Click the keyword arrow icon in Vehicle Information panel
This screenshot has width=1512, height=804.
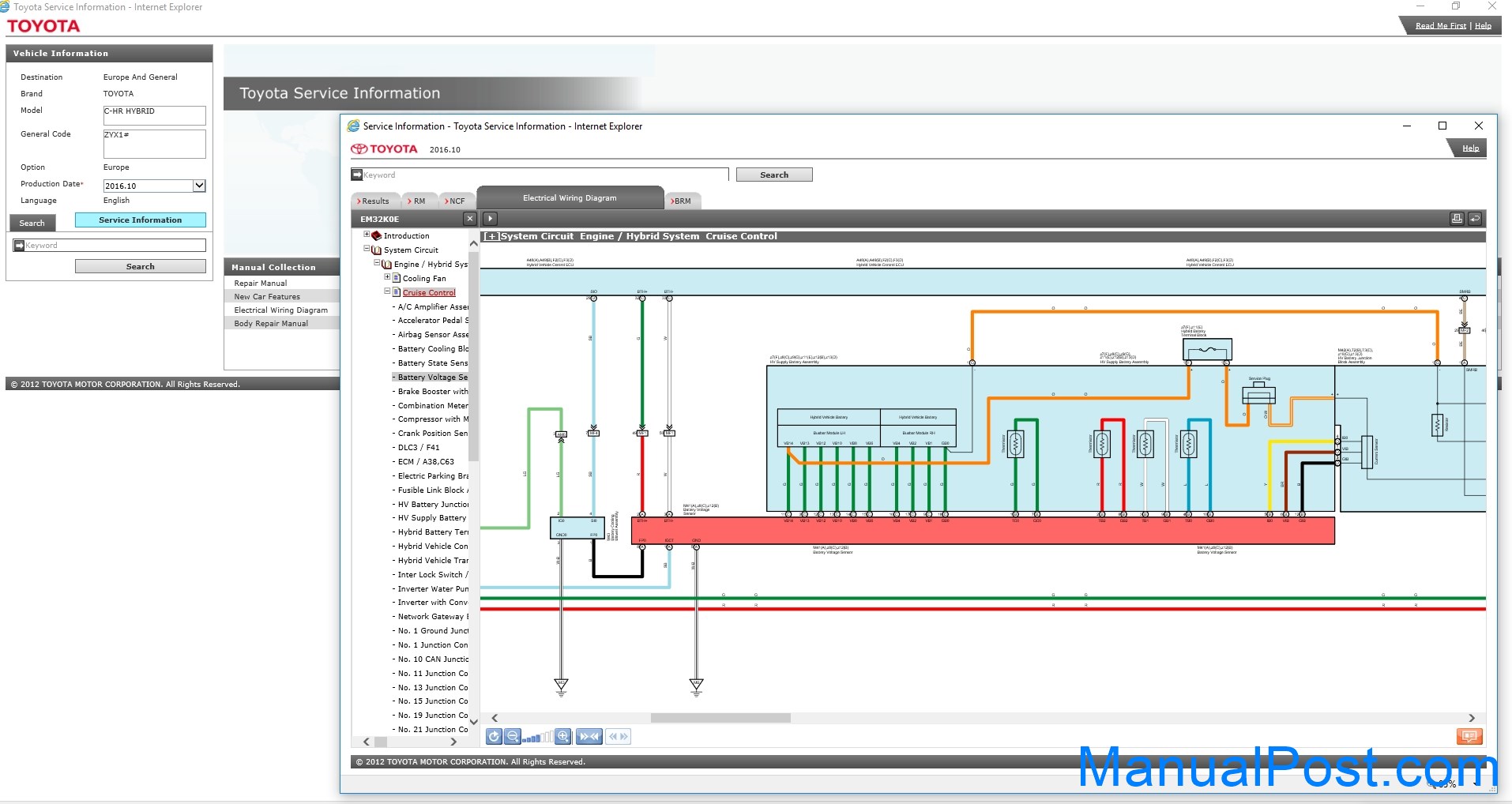pos(19,246)
